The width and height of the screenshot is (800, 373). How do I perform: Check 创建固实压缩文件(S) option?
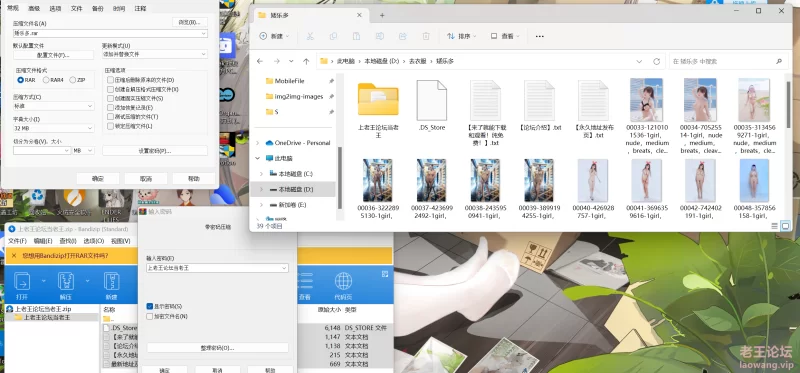[x=110, y=98]
